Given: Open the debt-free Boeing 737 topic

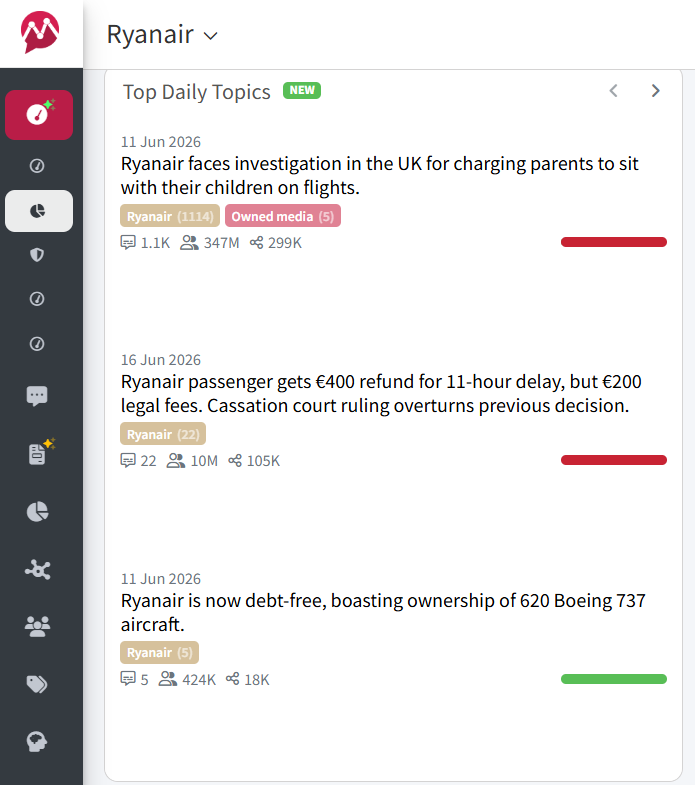Looking at the screenshot, I should 383,612.
